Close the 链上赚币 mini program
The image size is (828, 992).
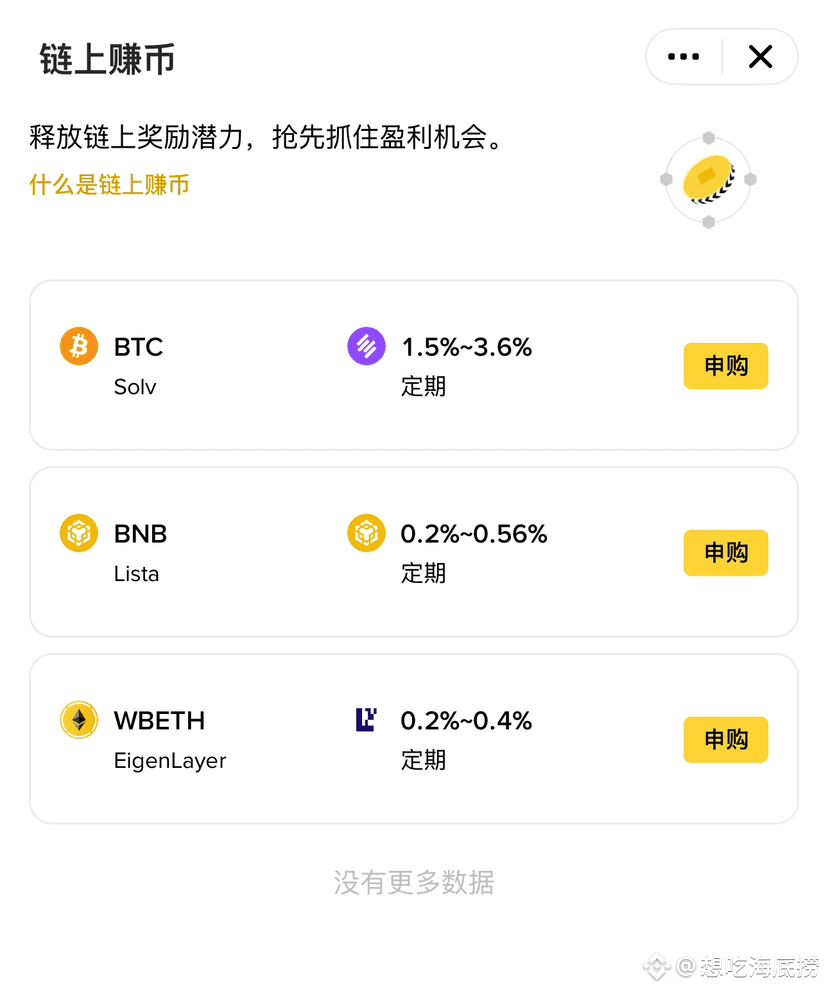coord(760,57)
